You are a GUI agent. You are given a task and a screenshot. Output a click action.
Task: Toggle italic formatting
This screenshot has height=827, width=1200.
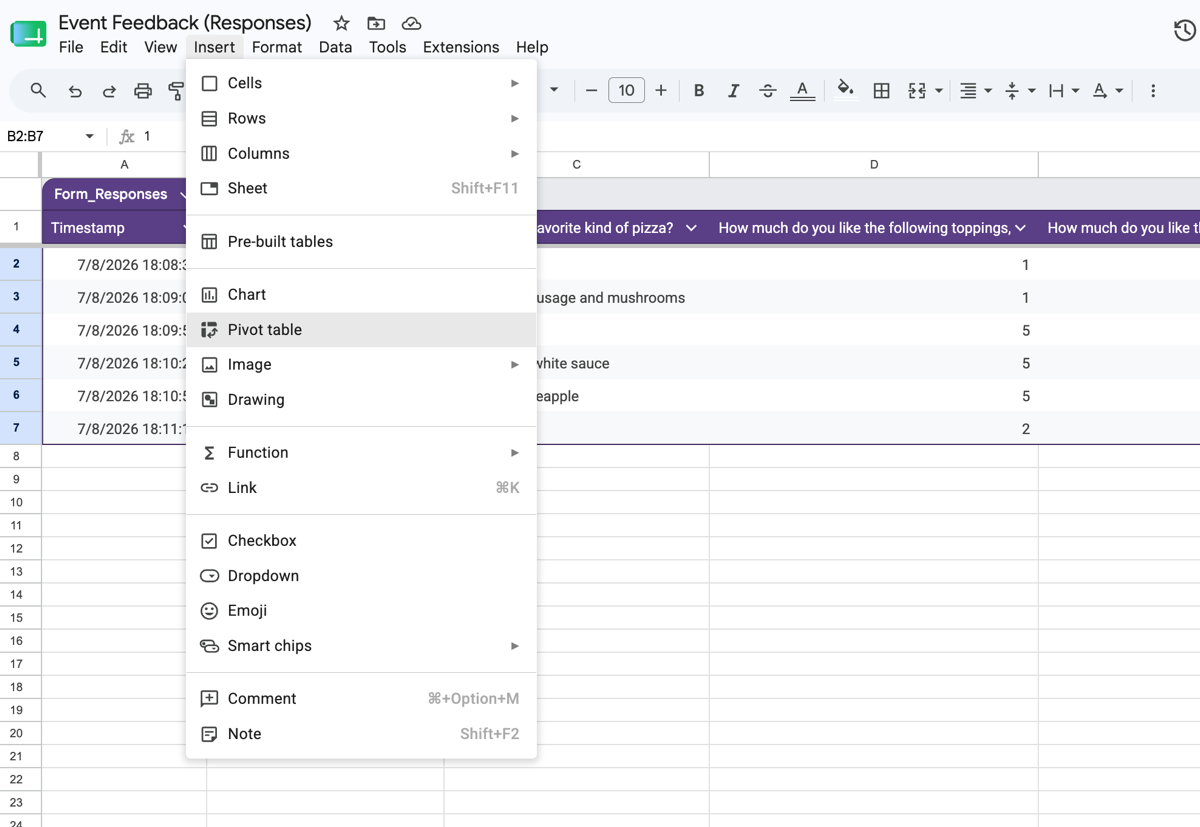coord(733,91)
